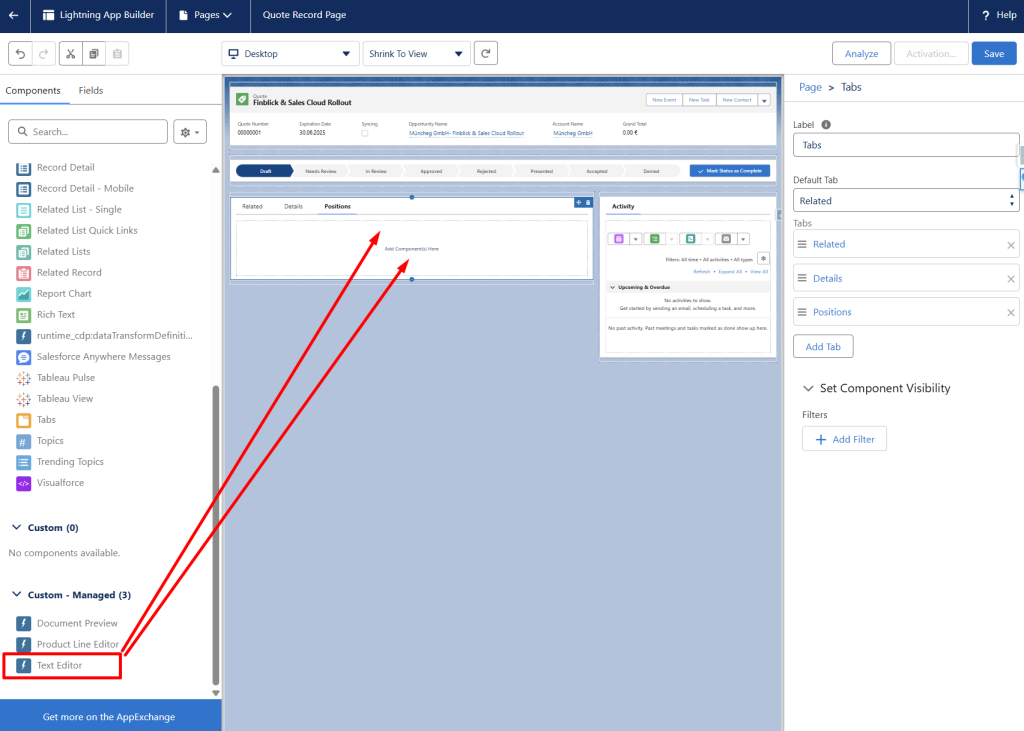Collapse the Set Component Visibility section
This screenshot has height=731, width=1024.
point(808,388)
